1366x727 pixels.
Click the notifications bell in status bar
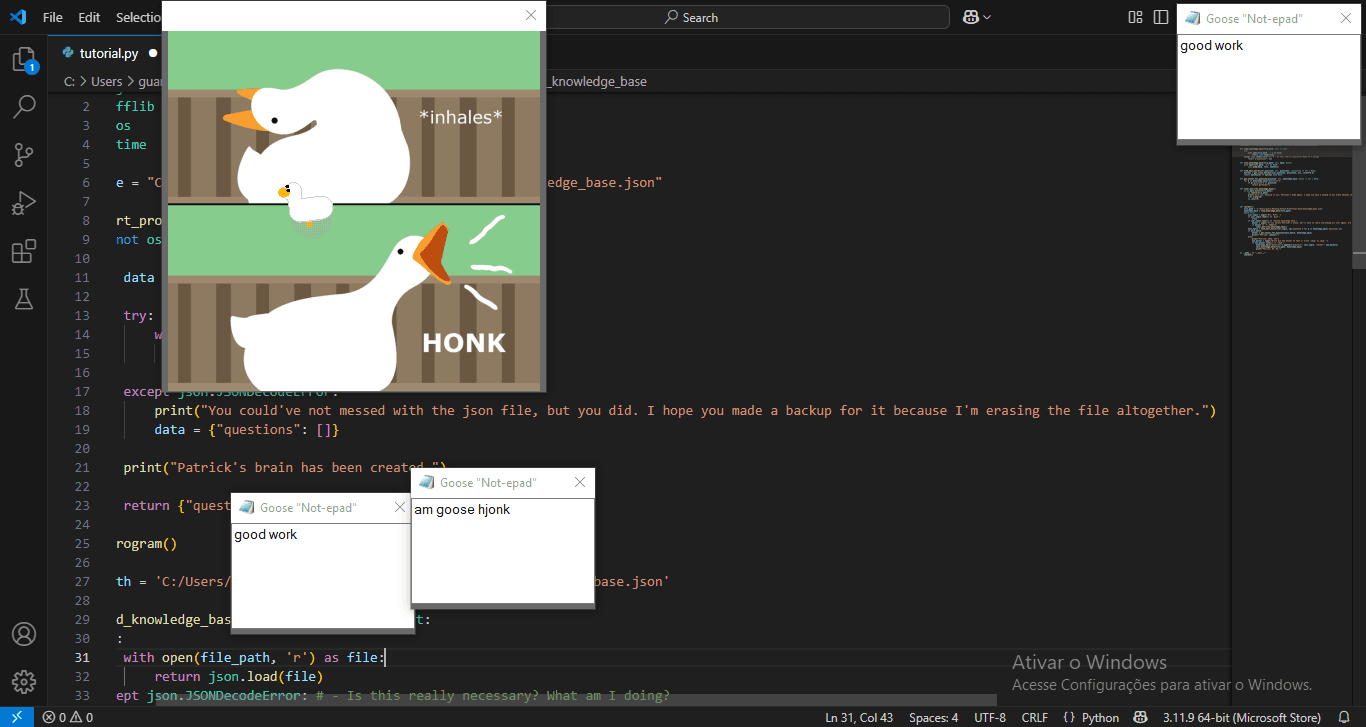(x=1344, y=717)
